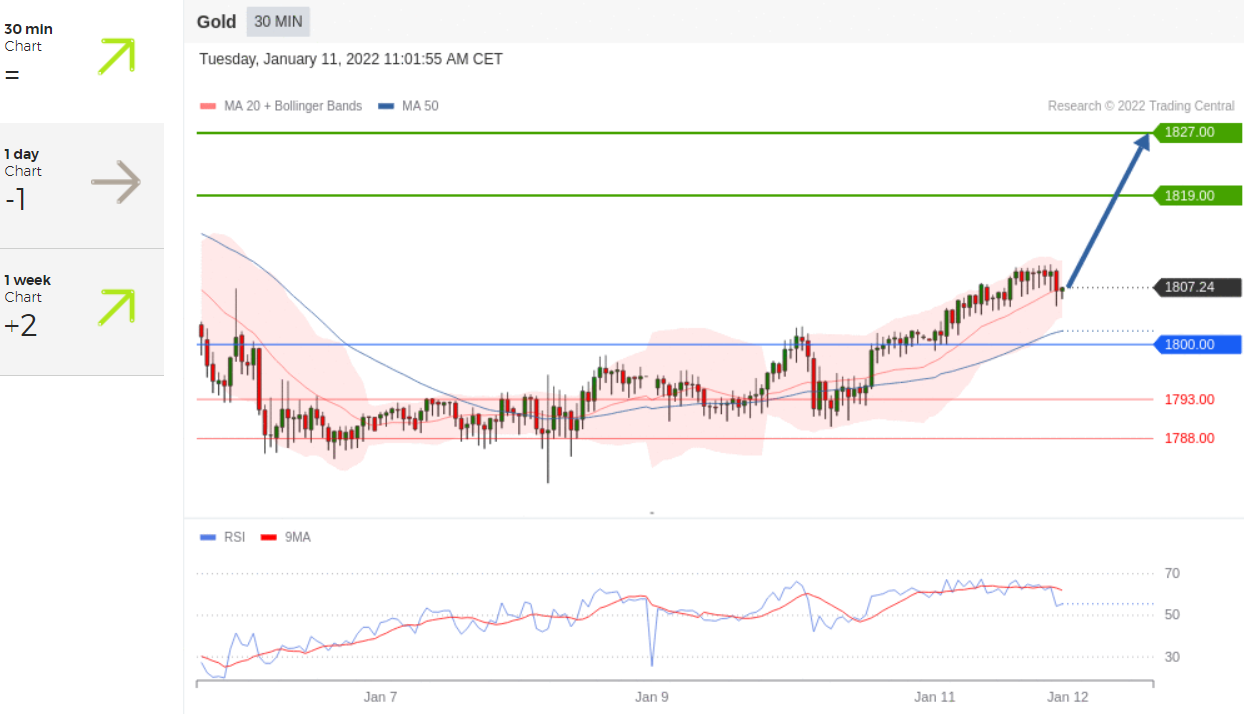
Task: Click the '+2' rating under 1 week
Action: pos(21,326)
